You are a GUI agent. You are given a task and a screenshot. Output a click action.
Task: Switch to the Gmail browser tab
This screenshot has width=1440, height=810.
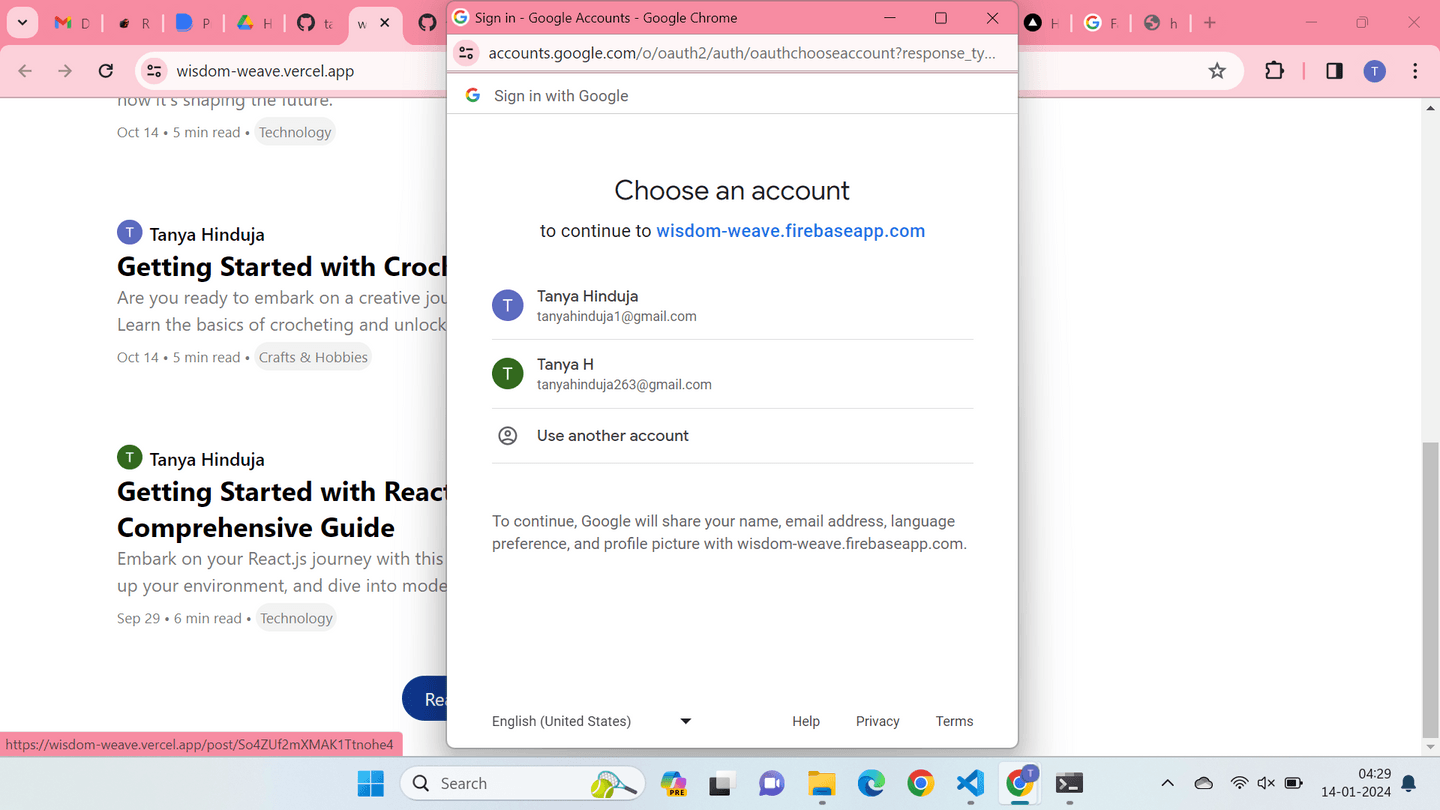click(x=72, y=23)
